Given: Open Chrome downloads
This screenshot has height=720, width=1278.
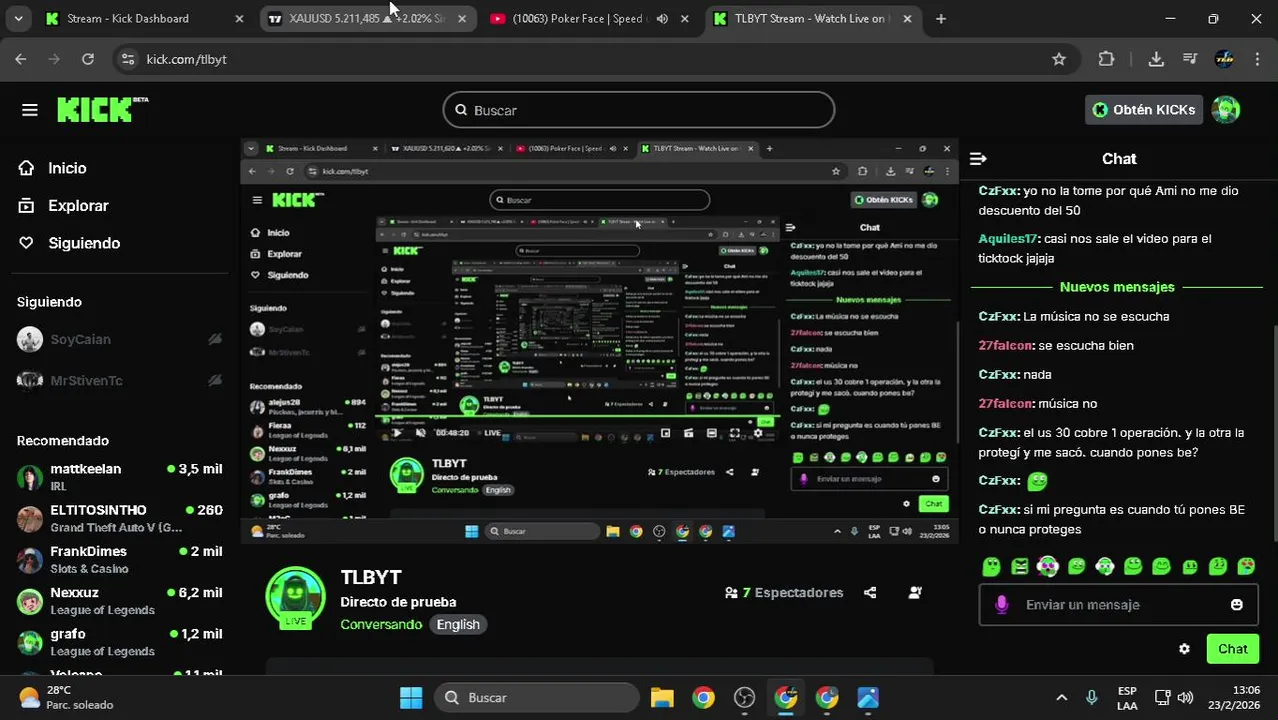Looking at the screenshot, I should coord(1156,59).
